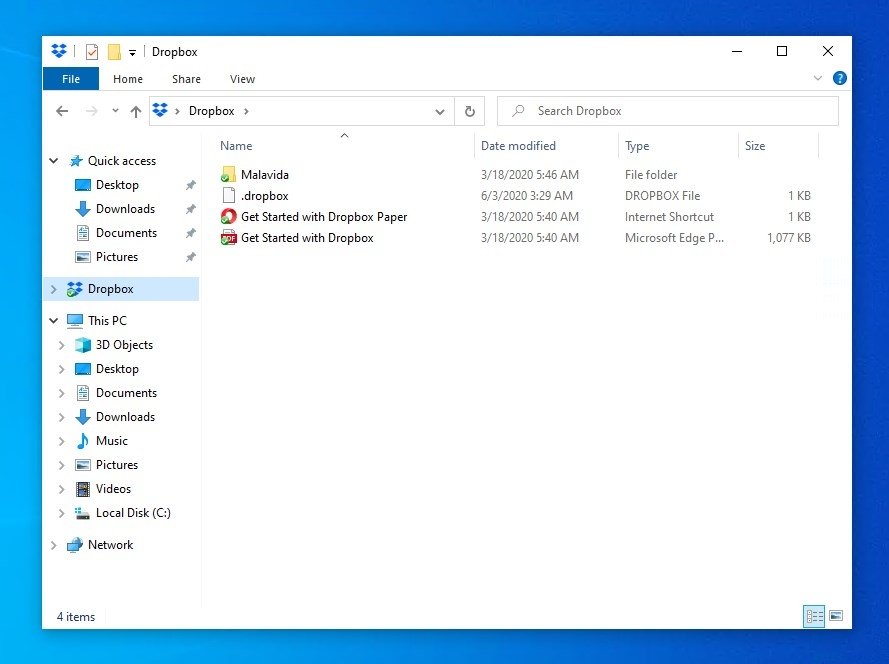
Task: Refresh the Dropbox folder
Action: [469, 111]
